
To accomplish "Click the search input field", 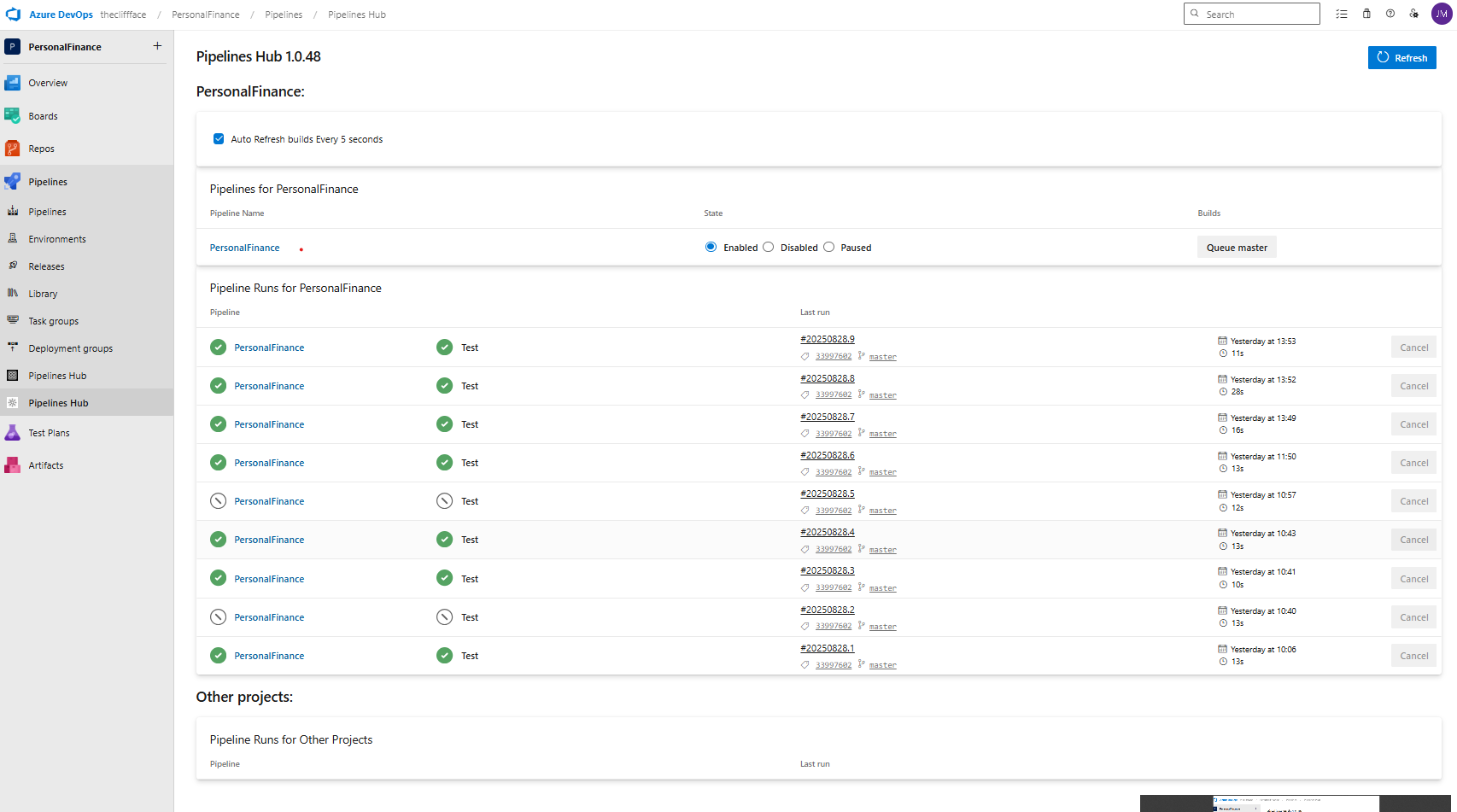I will tap(1252, 14).
